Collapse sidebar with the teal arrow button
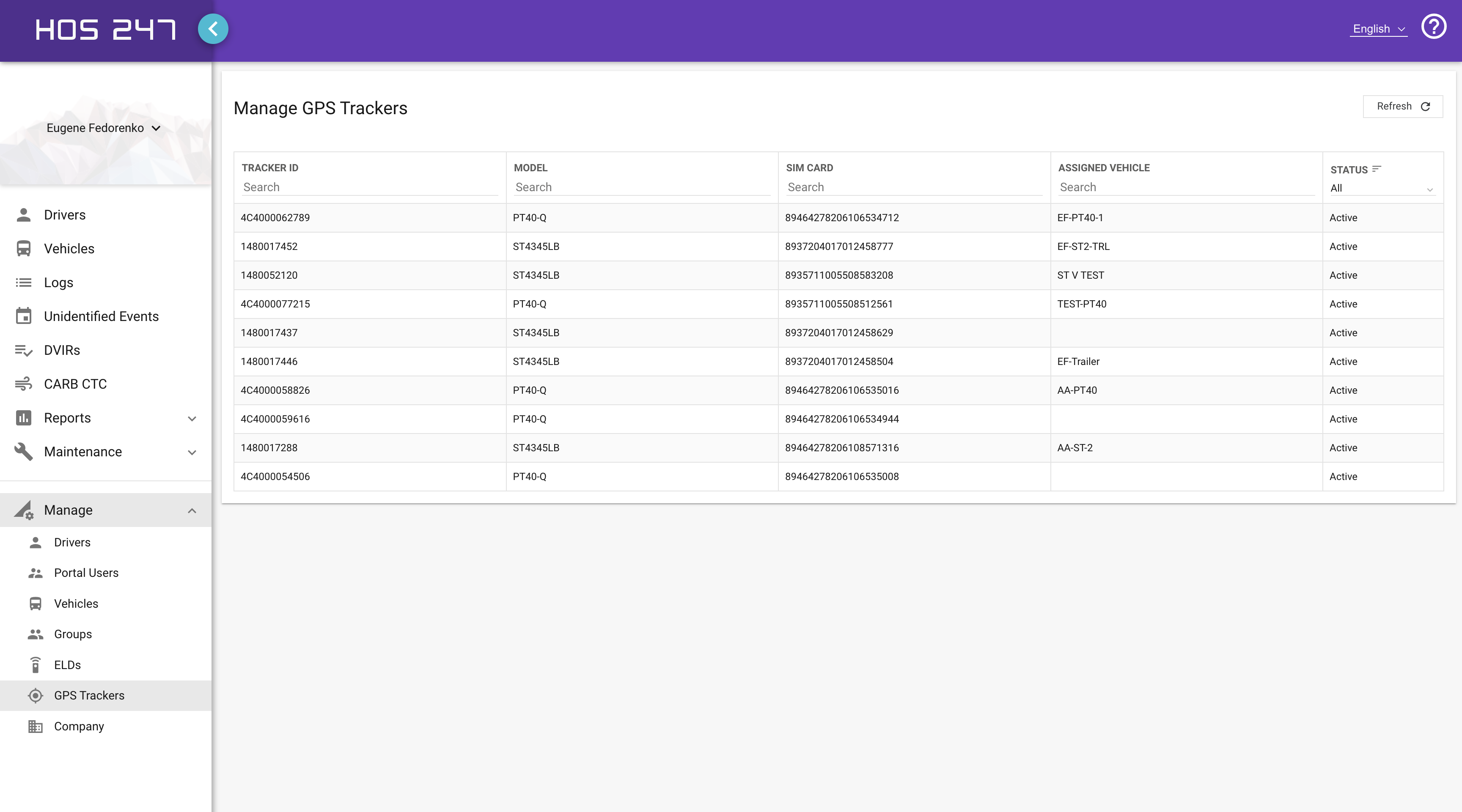 [x=213, y=29]
